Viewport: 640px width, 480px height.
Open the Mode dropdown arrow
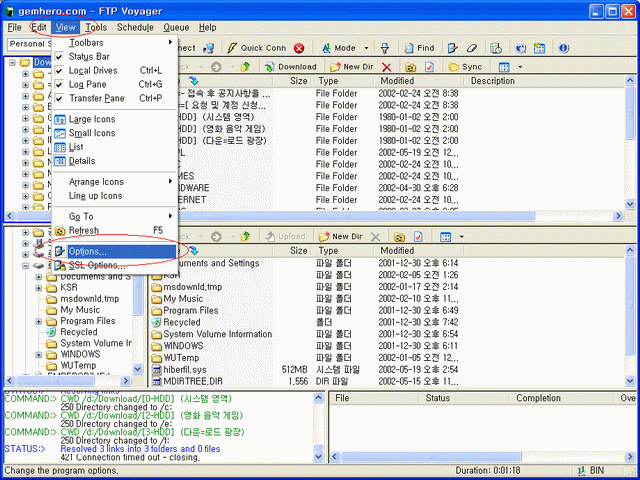click(x=366, y=48)
